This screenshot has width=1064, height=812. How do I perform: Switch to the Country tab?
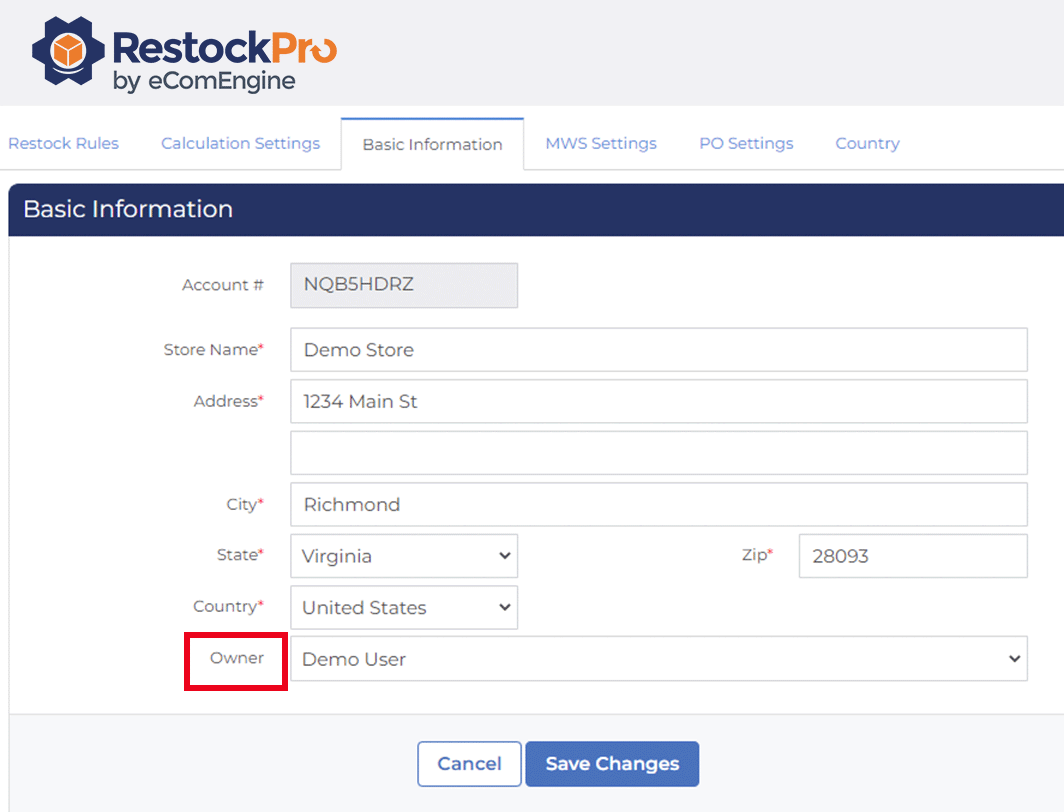coord(867,143)
